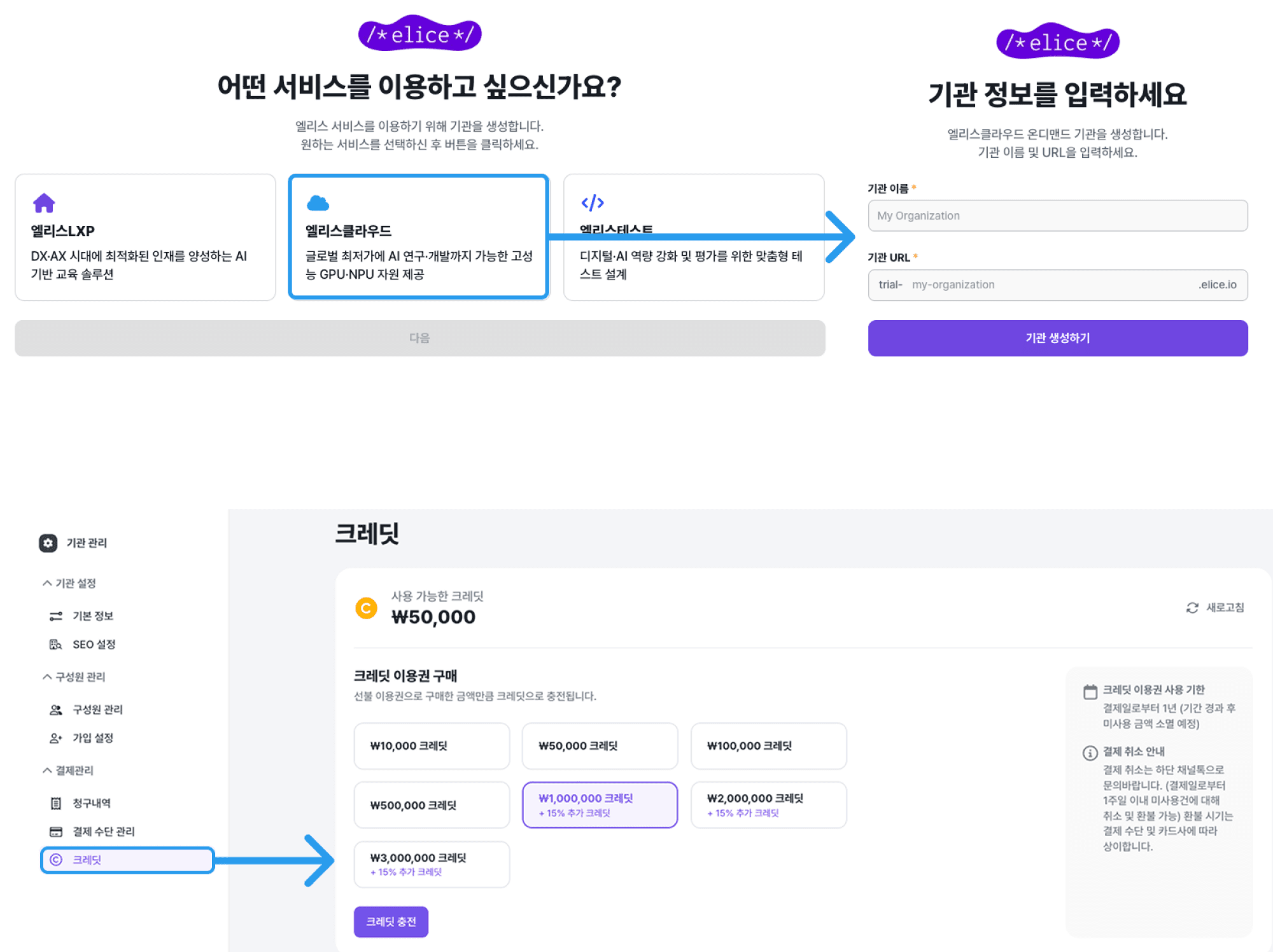Image resolution: width=1273 pixels, height=952 pixels.
Task: Click the My Organization name input field
Action: (x=1057, y=215)
